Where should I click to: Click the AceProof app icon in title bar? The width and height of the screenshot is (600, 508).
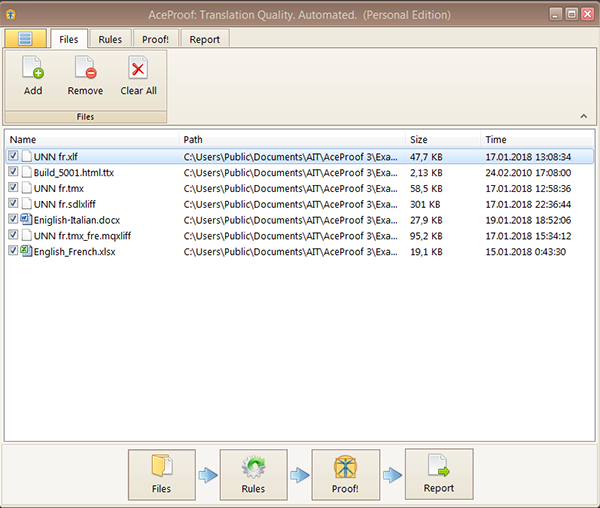11,15
